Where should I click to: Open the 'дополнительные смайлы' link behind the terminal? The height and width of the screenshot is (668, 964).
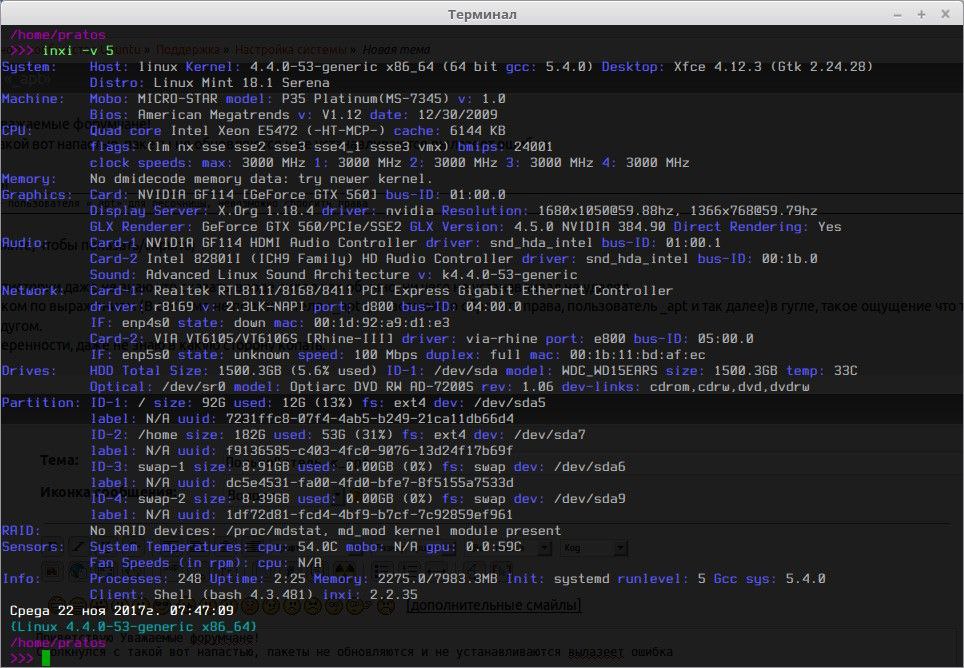494,605
